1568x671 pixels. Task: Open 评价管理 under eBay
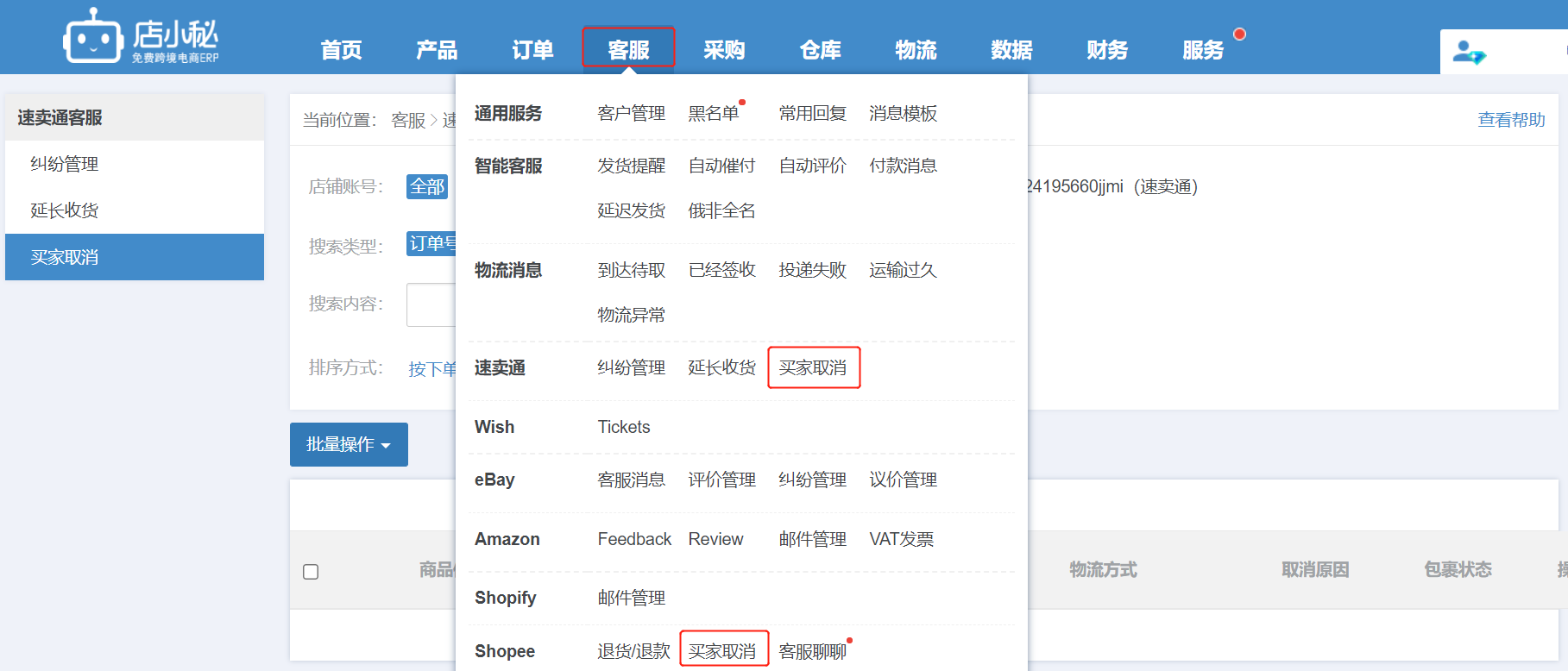pyautogui.click(x=722, y=480)
